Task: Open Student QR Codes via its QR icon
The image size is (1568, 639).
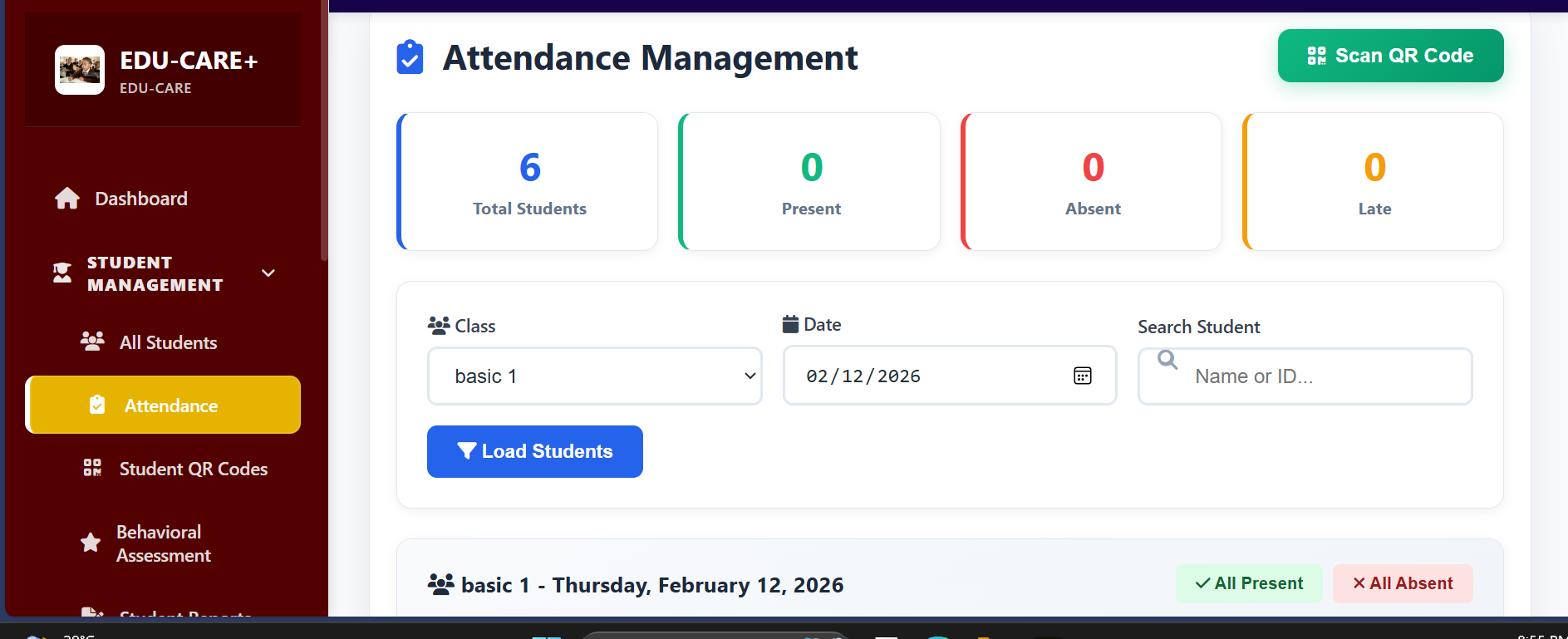Action: [x=91, y=467]
